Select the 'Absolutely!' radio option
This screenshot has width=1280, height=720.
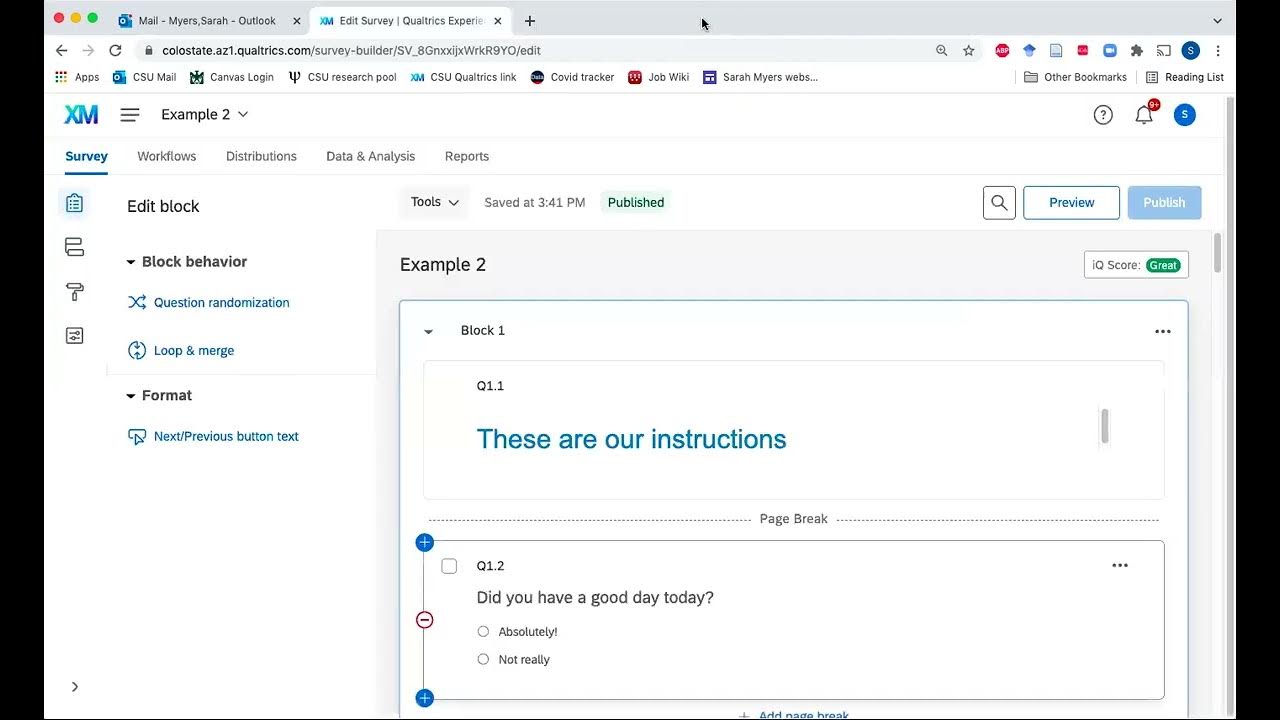tap(483, 631)
